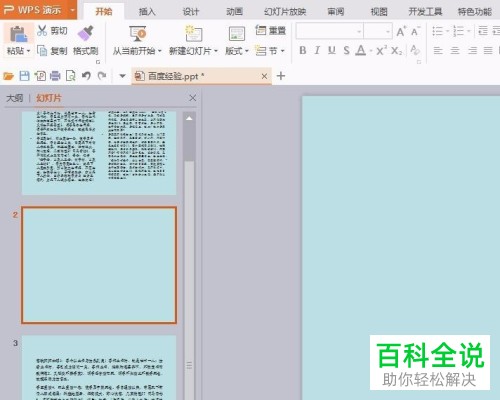Click the export to PDF icon

tap(40, 76)
